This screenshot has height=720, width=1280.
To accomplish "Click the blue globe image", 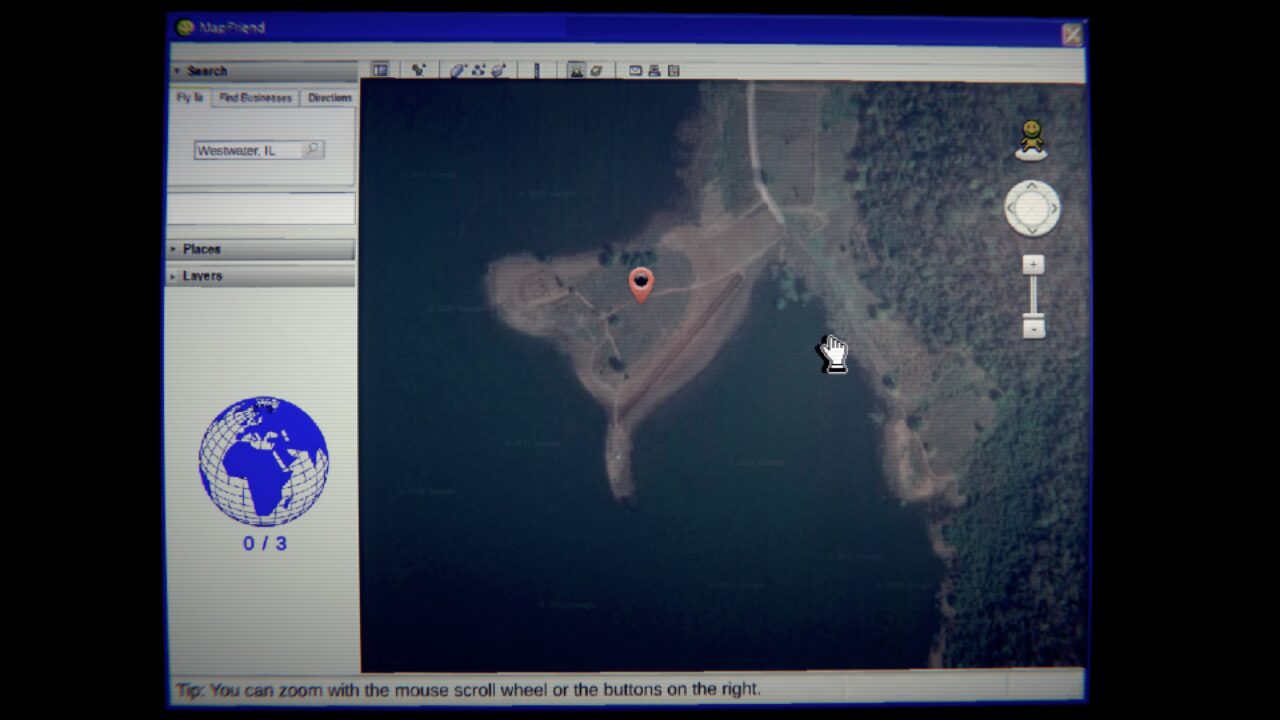I will (x=264, y=461).
